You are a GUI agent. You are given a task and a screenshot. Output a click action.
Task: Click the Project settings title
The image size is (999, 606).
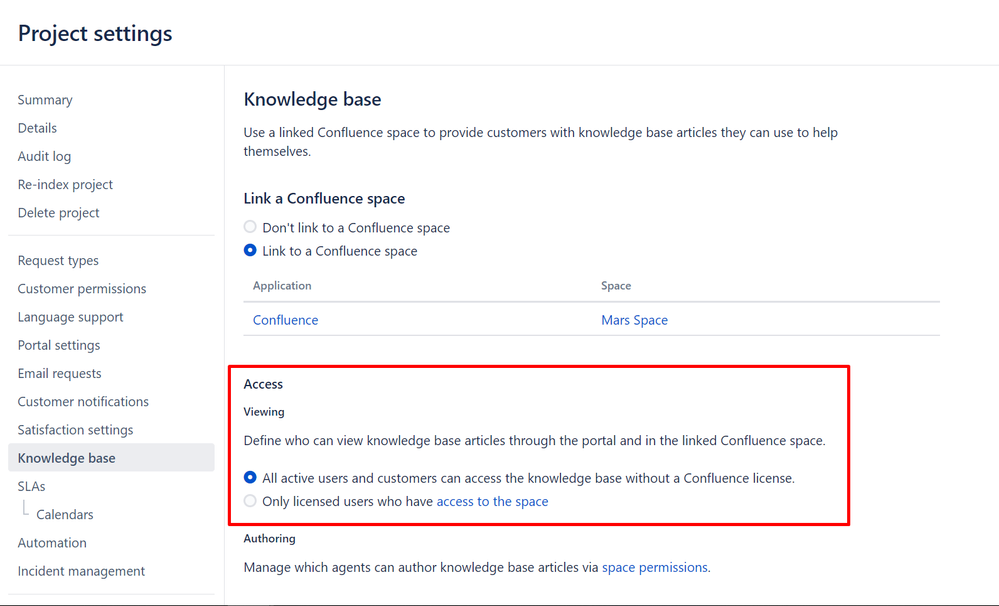[95, 33]
